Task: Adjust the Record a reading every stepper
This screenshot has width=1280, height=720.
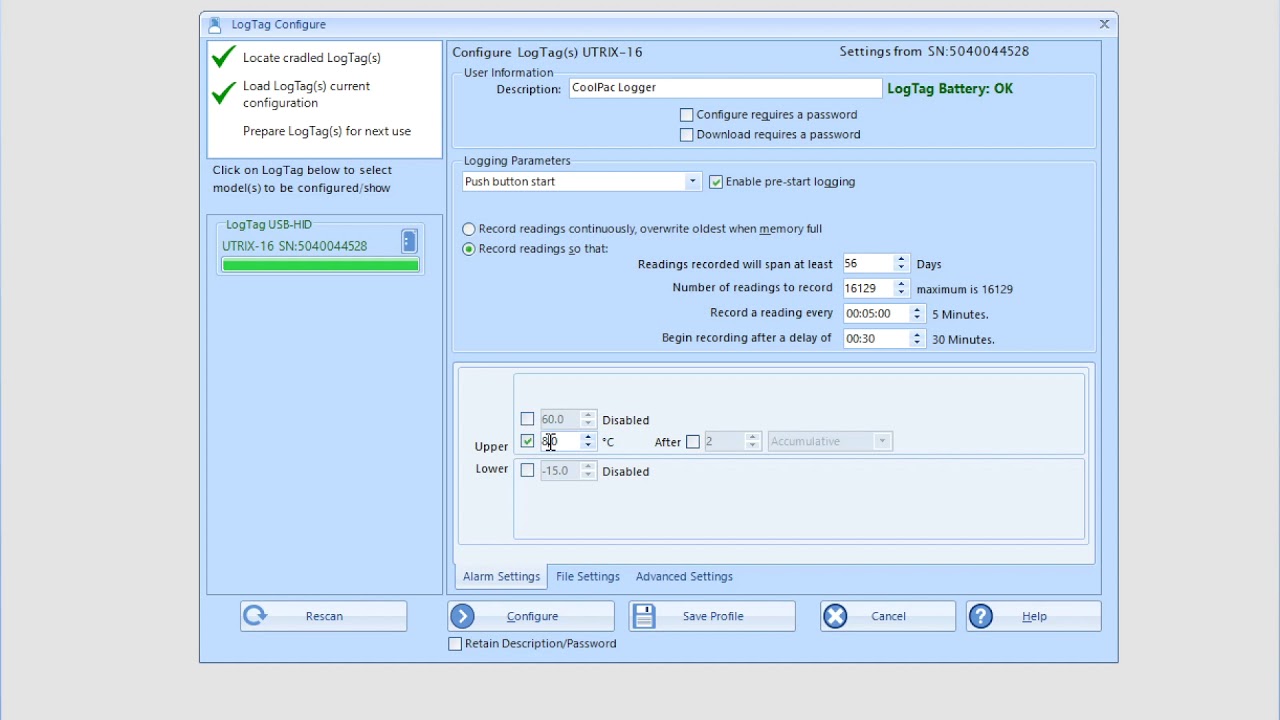Action: click(x=916, y=313)
